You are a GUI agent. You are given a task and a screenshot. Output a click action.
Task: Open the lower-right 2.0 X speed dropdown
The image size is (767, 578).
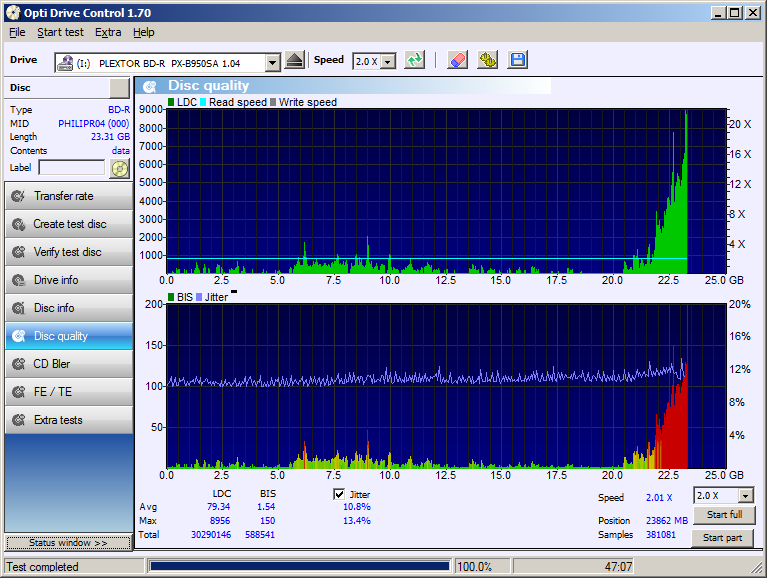[745, 496]
